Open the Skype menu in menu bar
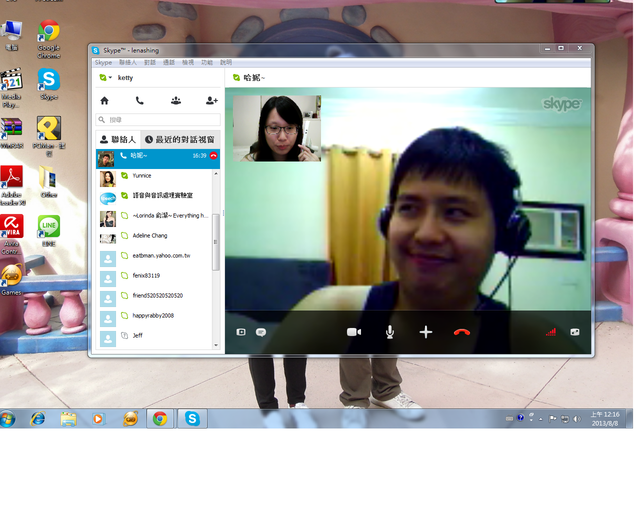Viewport: 640px width, 512px height. pyautogui.click(x=103, y=62)
